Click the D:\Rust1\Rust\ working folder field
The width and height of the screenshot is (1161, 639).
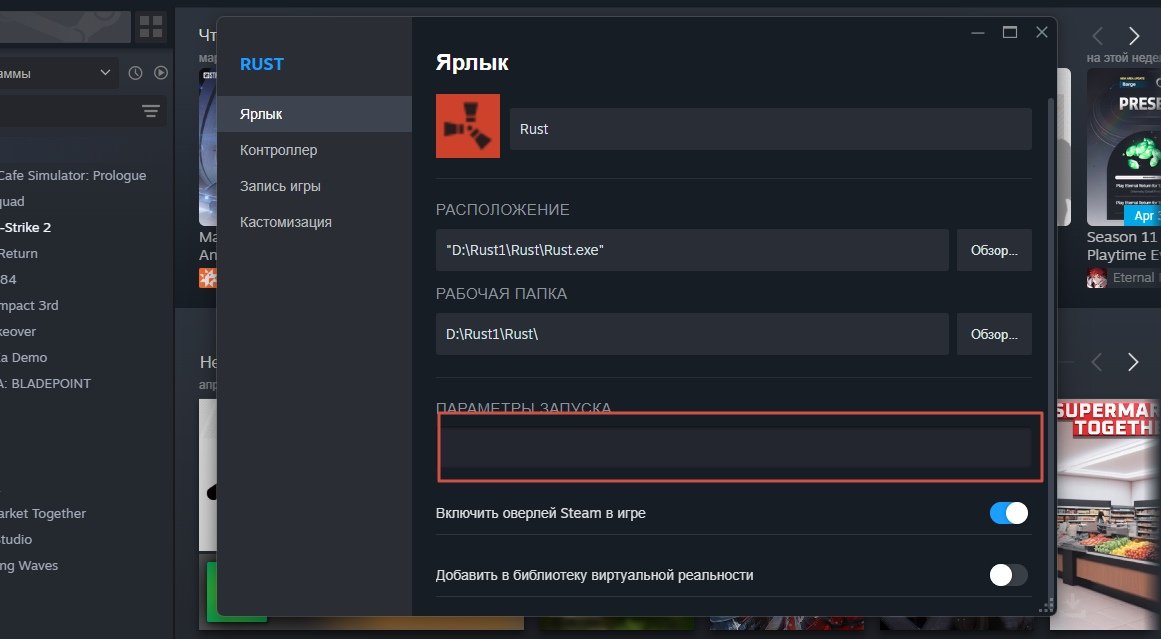pyautogui.click(x=692, y=334)
